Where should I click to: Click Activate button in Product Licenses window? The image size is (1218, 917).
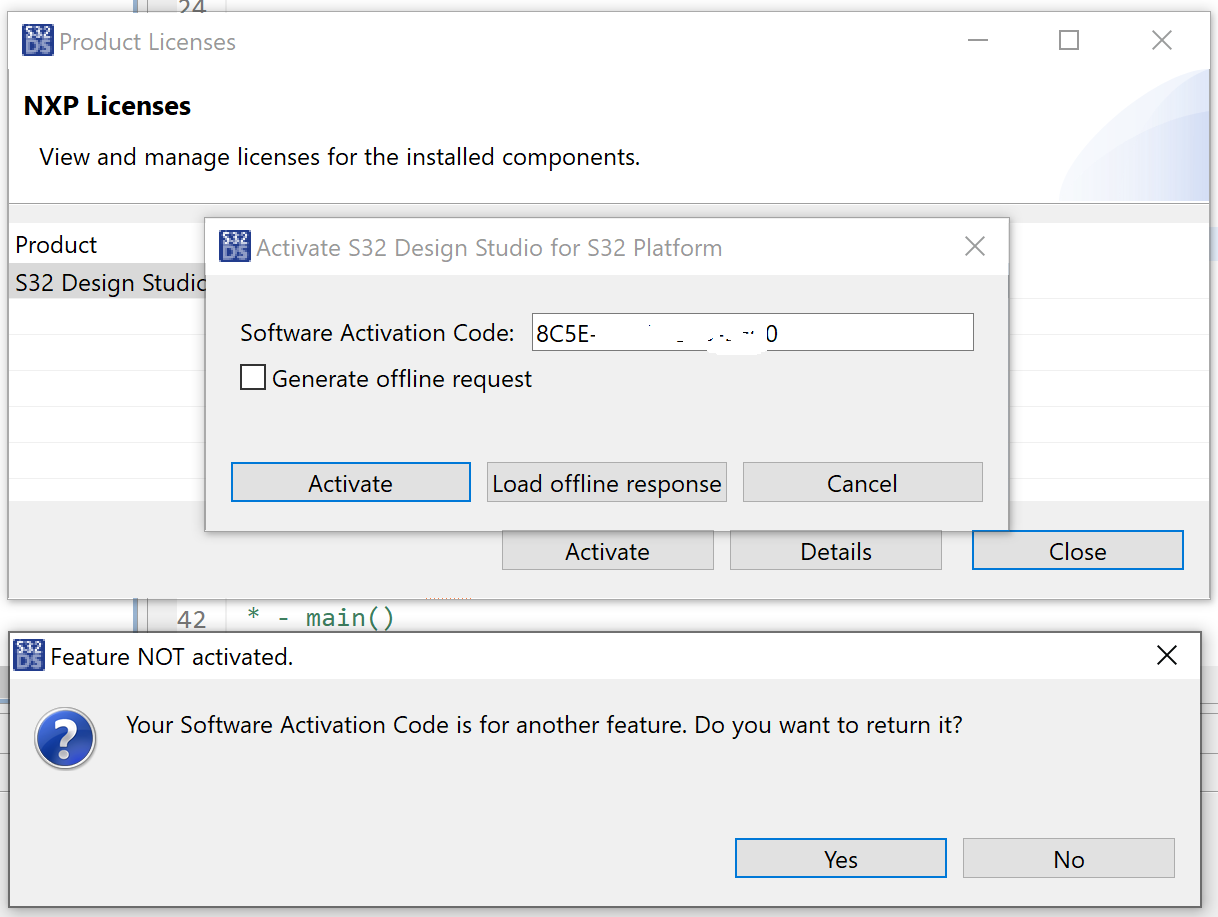pyautogui.click(x=607, y=551)
